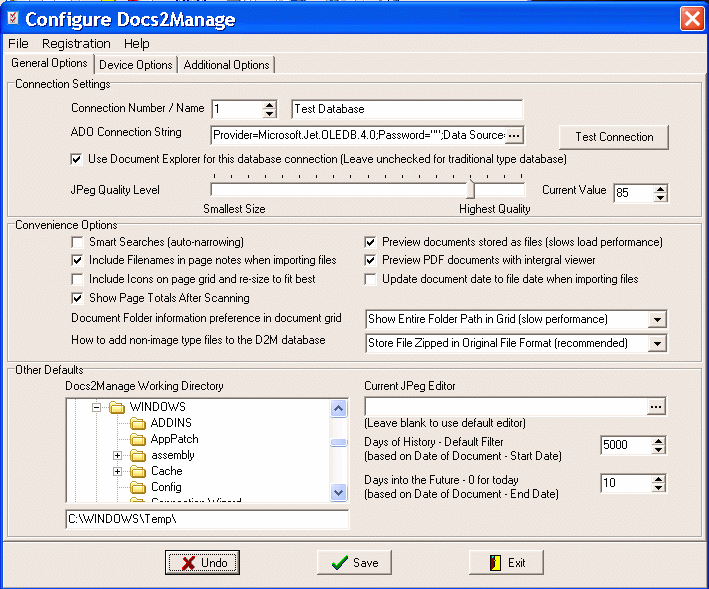Screen dimensions: 709x589
Task: Enable Update document date to file date
Action: (x=370, y=279)
